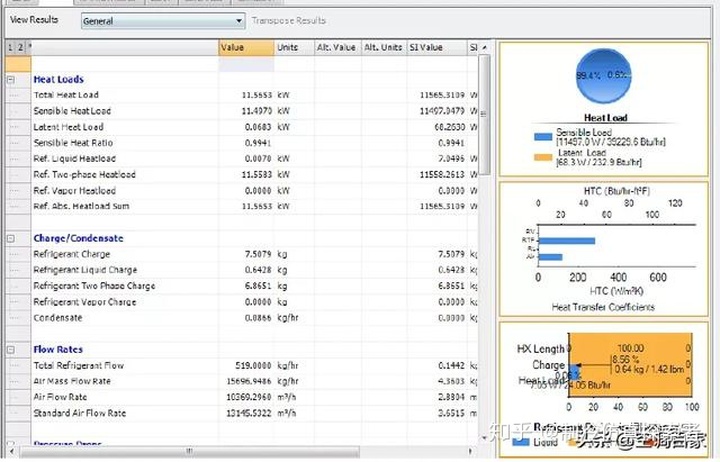Click the Flow Rates section heading
The image size is (720, 462).
tap(58, 349)
